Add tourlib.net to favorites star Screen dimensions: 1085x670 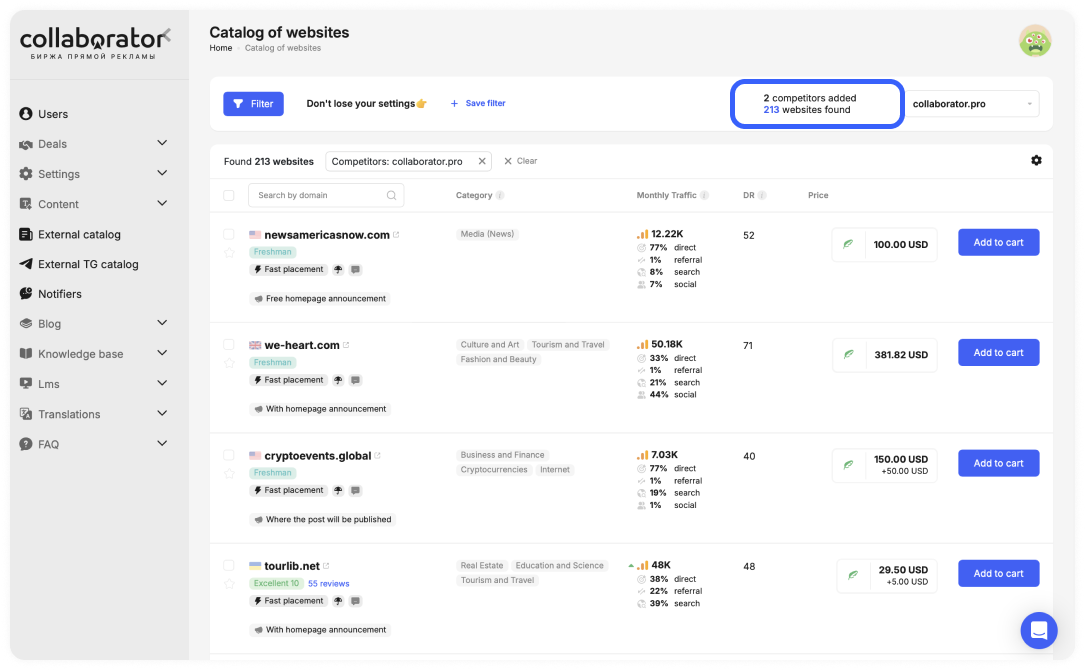tap(229, 583)
